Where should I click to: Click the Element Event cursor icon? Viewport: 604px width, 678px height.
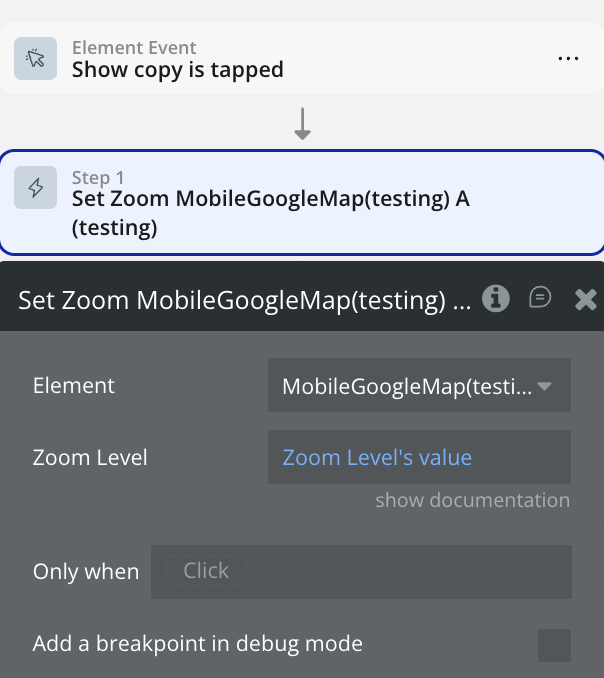35,58
